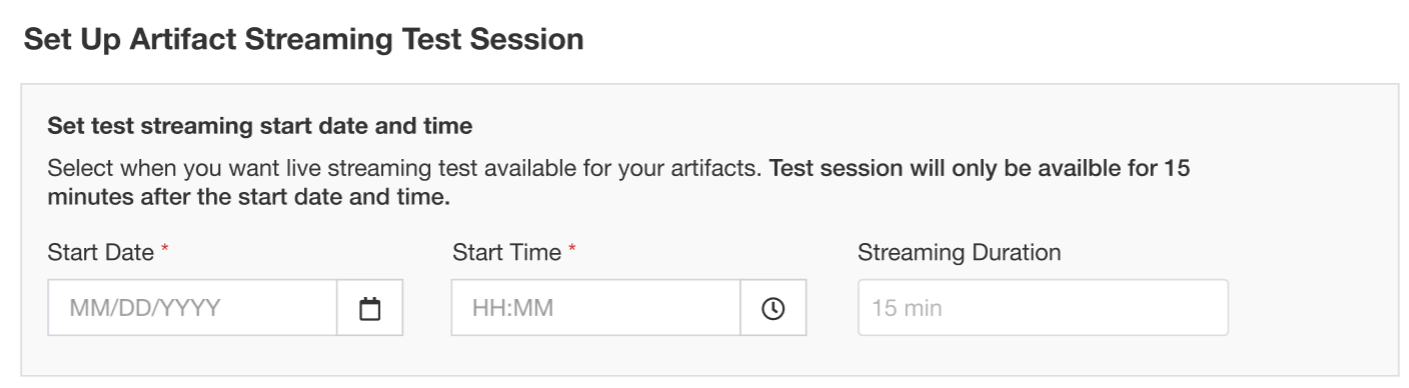Screen dimensions: 1409x388
Task: Click the '15 min' placeholder text
Action: coord(907,308)
